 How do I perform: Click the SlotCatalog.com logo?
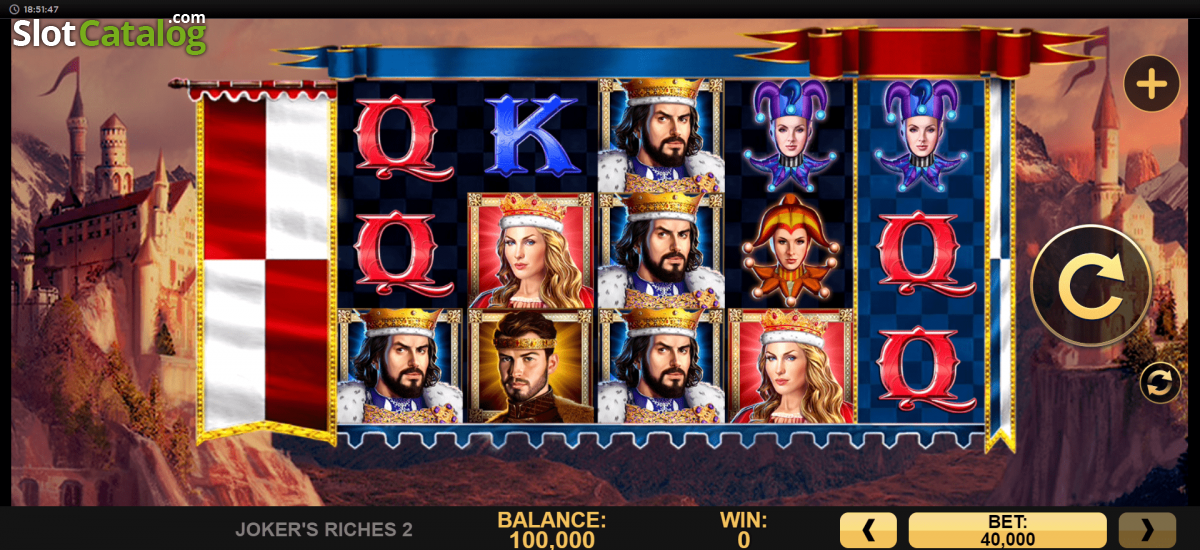pyautogui.click(x=109, y=32)
